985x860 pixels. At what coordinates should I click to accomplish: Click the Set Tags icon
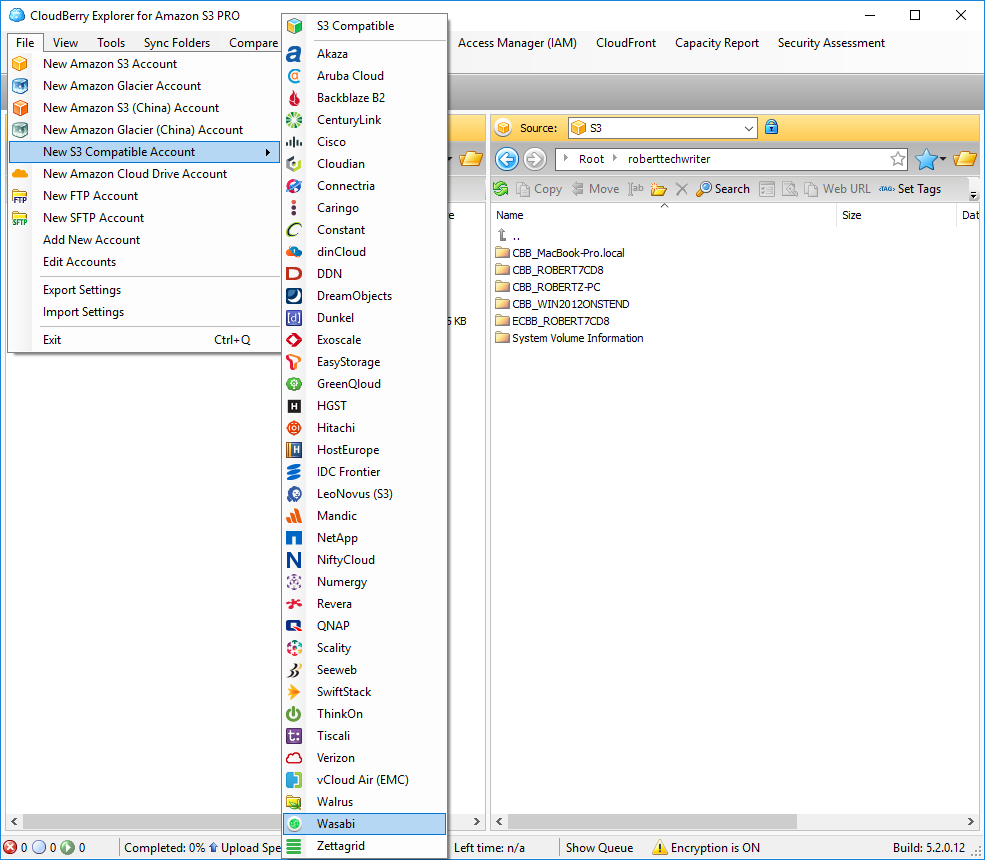point(910,188)
